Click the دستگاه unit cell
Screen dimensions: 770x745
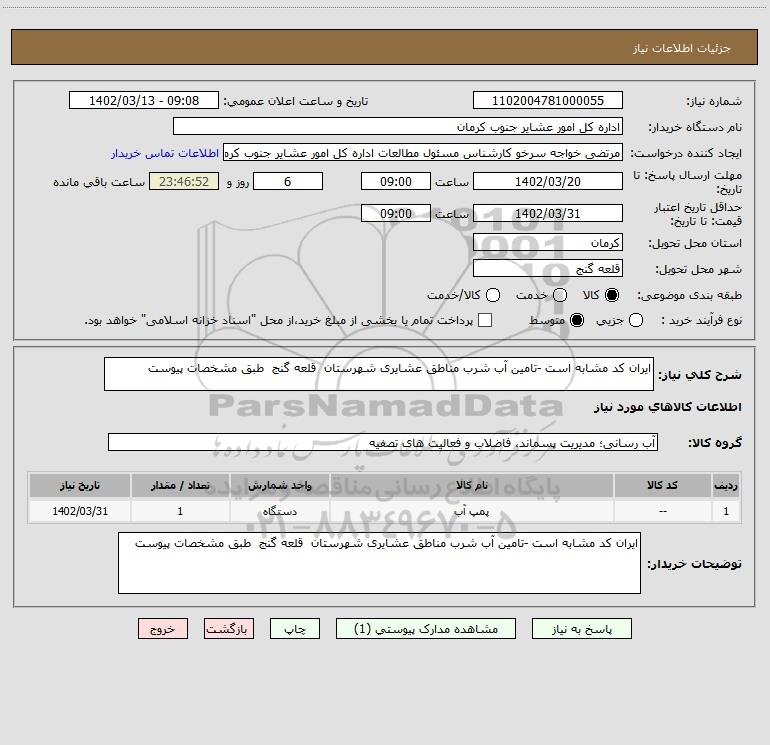(x=279, y=511)
